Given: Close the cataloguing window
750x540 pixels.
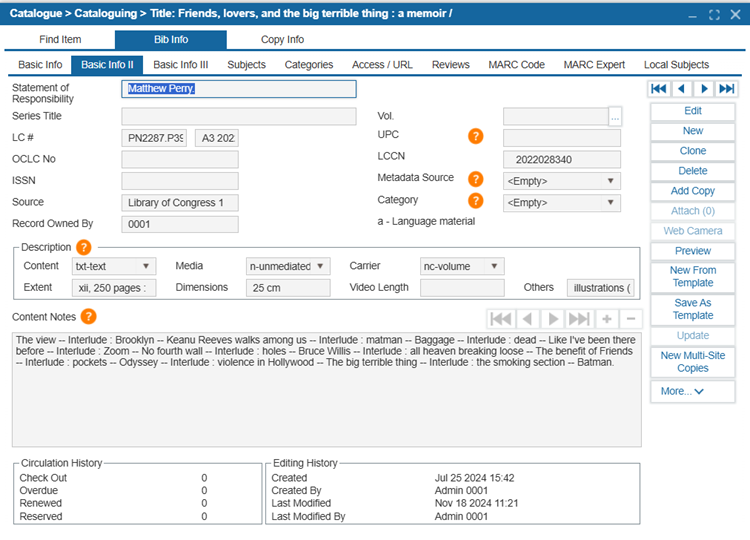Looking at the screenshot, I should (736, 15).
